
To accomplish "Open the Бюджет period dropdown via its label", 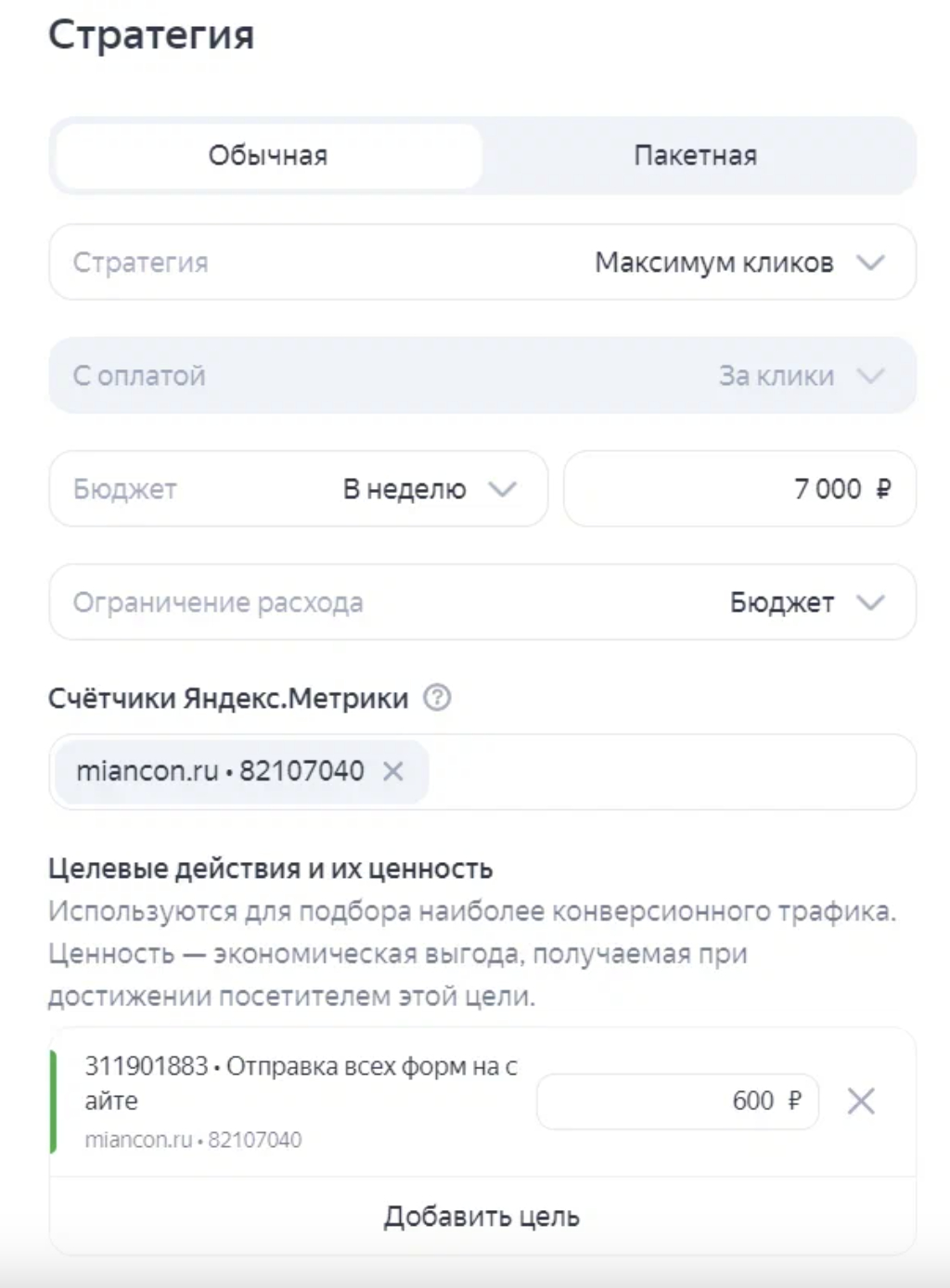I will point(125,489).
